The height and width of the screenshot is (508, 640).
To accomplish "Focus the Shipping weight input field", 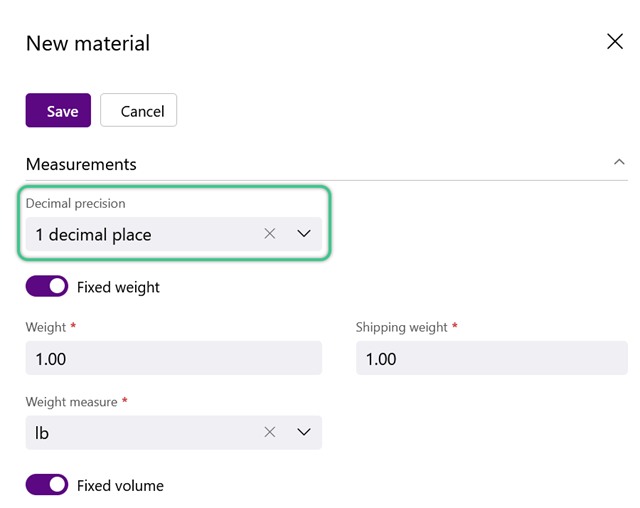I will (x=492, y=358).
